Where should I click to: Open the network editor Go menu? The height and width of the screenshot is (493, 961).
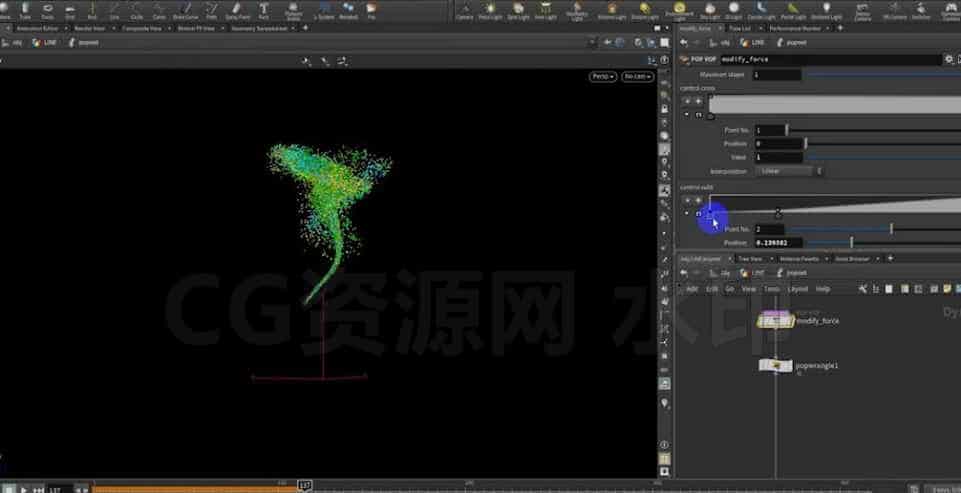pos(730,289)
